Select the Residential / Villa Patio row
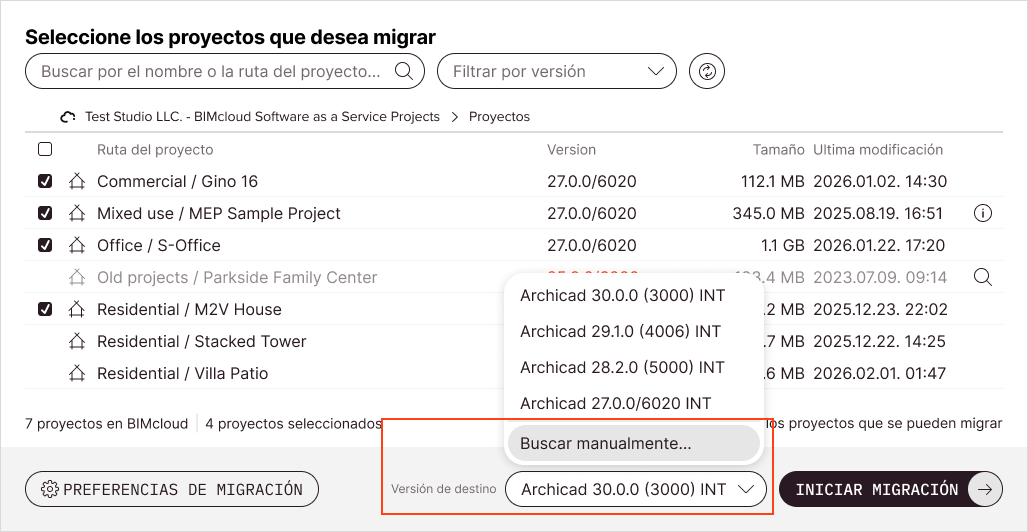 (513, 373)
